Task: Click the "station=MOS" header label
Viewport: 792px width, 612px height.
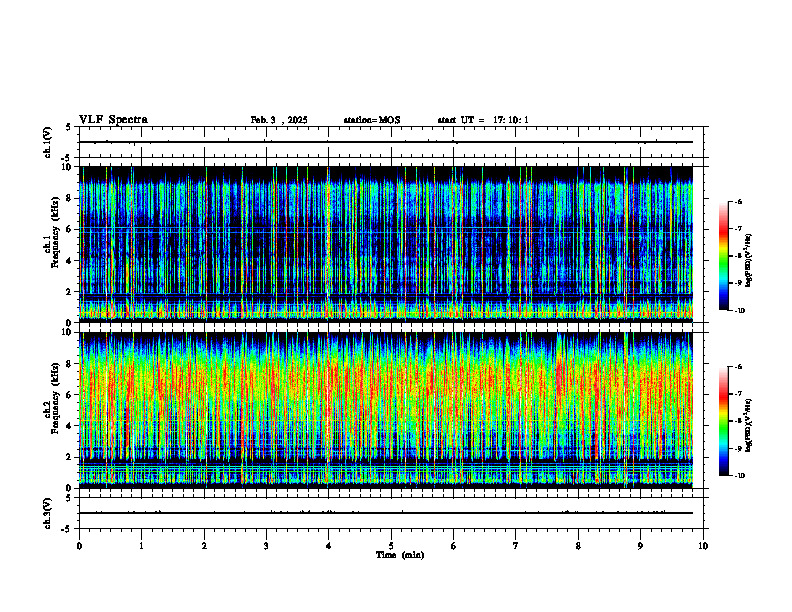Action: (372, 120)
